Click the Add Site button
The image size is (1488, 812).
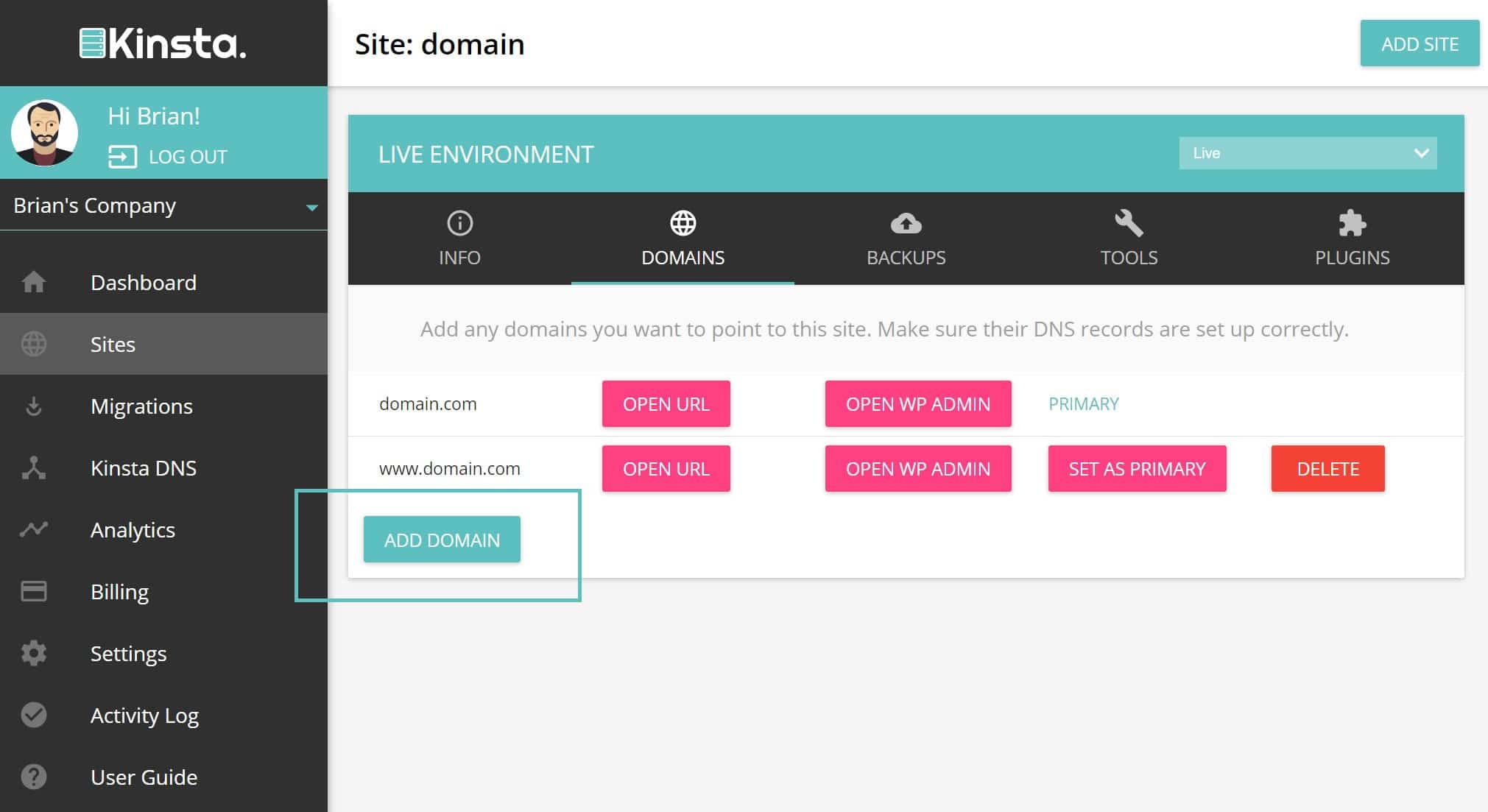point(1419,44)
